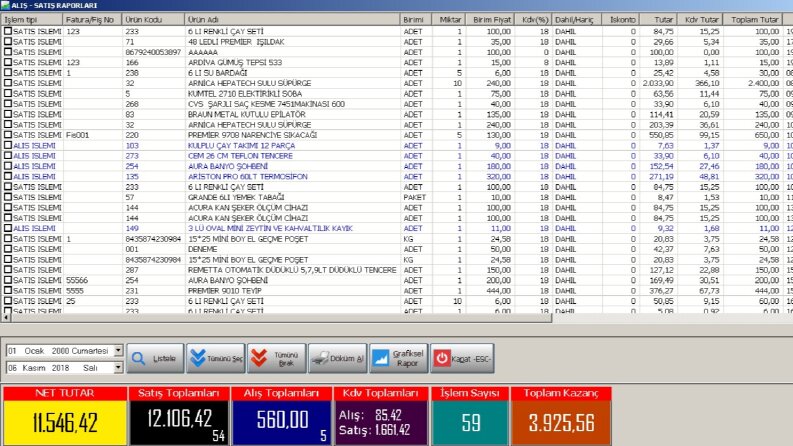Screen dimensions: 793x446
Task: Tick checkbox for CEM 26 CM TEFLON TENCERE row
Action: [x=8, y=155]
